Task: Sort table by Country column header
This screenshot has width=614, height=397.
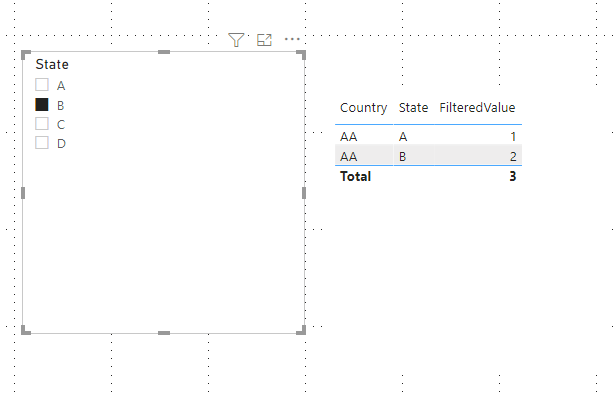Action: pyautogui.click(x=363, y=108)
